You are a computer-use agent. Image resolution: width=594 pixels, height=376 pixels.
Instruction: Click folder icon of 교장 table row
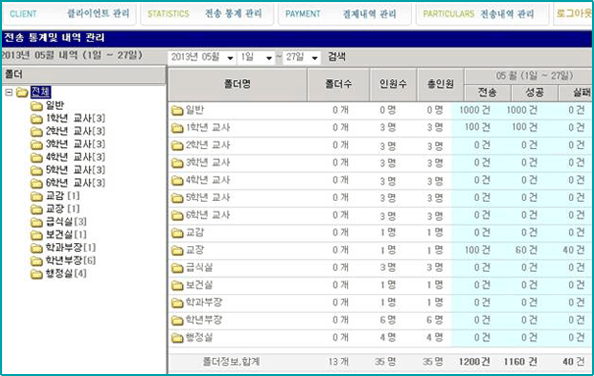click(x=177, y=250)
